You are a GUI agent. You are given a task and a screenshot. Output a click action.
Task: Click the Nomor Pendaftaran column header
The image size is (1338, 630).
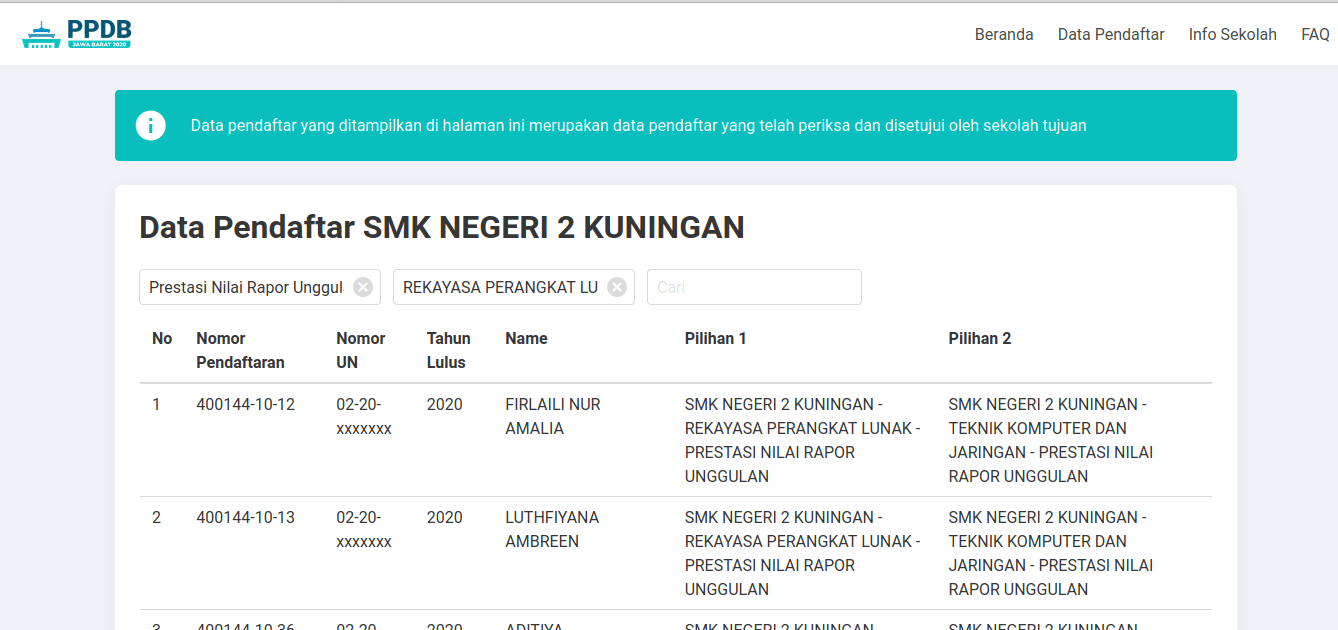tap(240, 350)
